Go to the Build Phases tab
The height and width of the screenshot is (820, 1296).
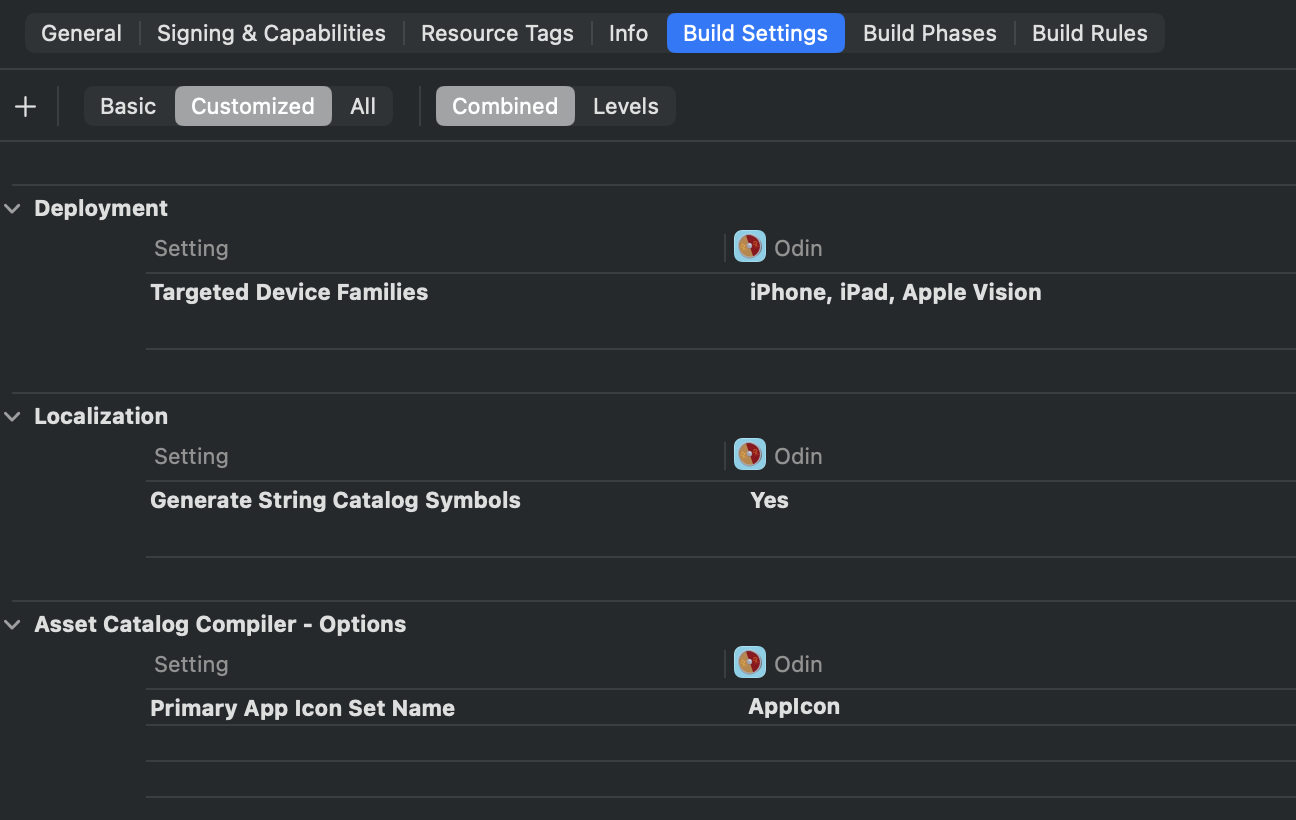pyautogui.click(x=929, y=33)
